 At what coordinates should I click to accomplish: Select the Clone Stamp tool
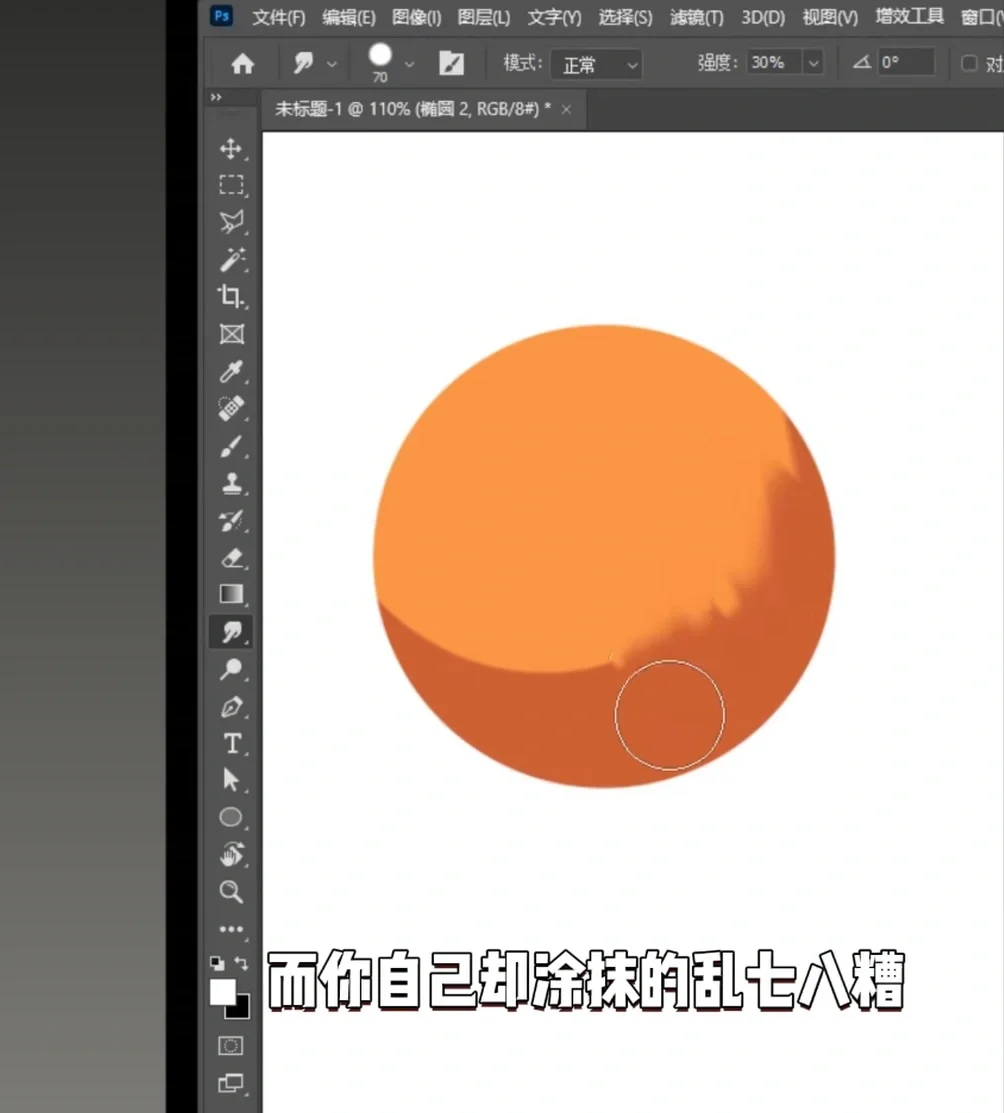[x=231, y=482]
